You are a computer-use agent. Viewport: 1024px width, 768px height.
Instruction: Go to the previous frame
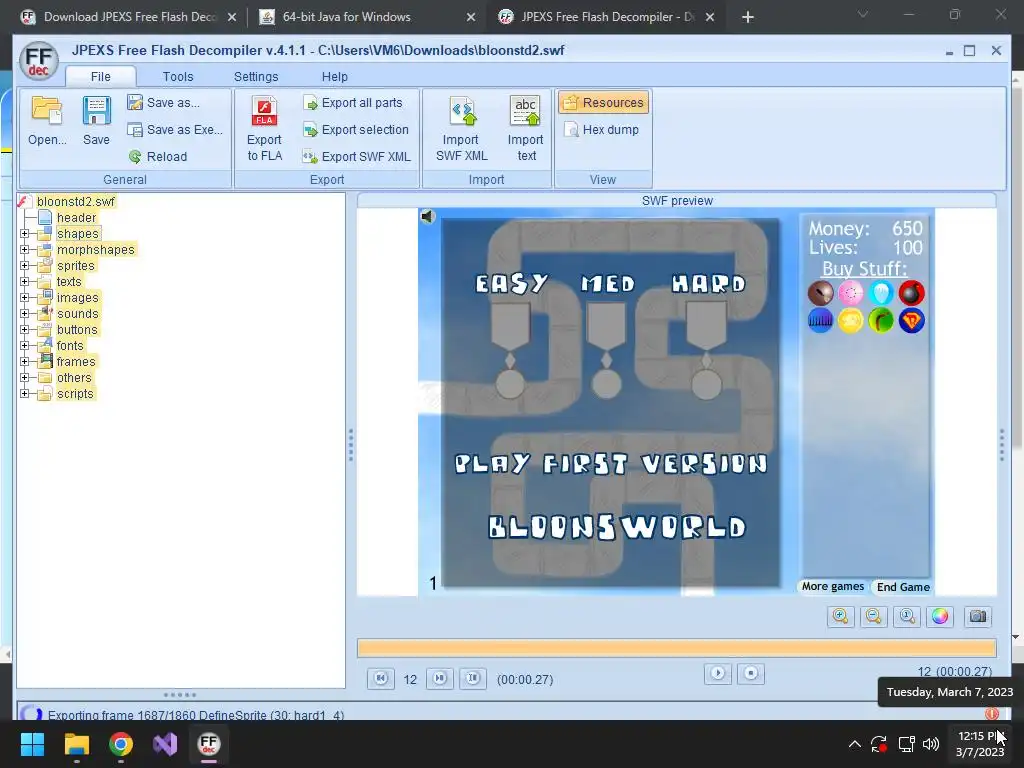pos(381,679)
